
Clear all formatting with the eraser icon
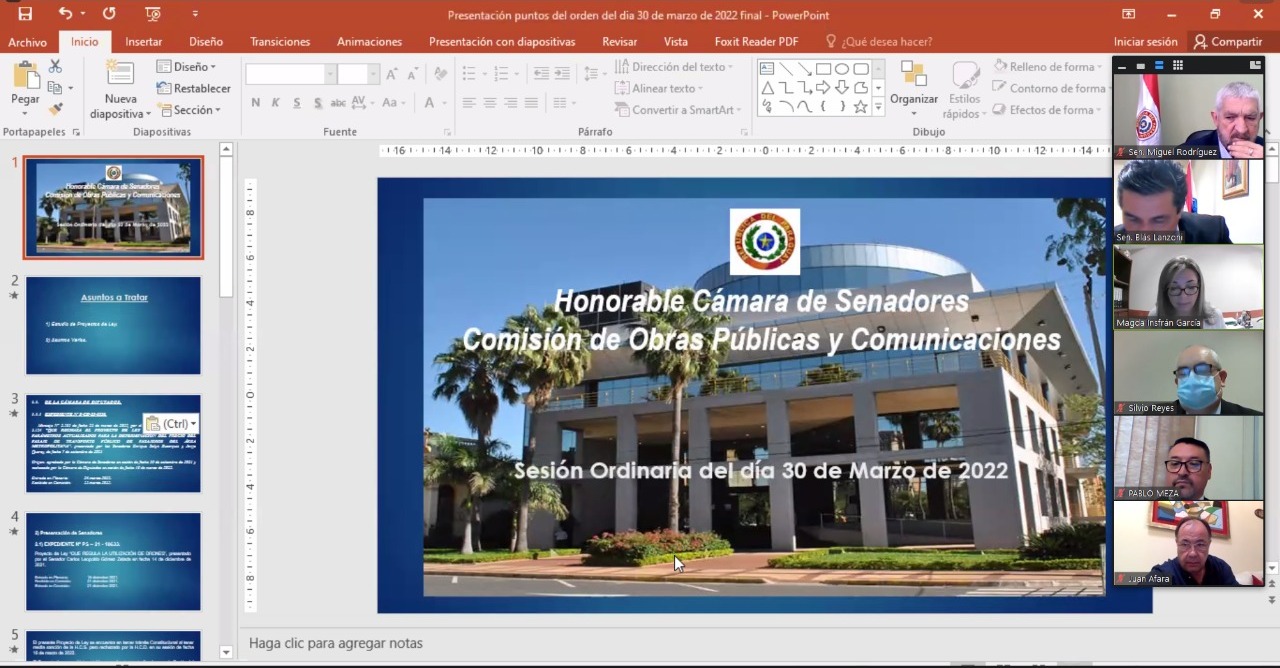440,74
